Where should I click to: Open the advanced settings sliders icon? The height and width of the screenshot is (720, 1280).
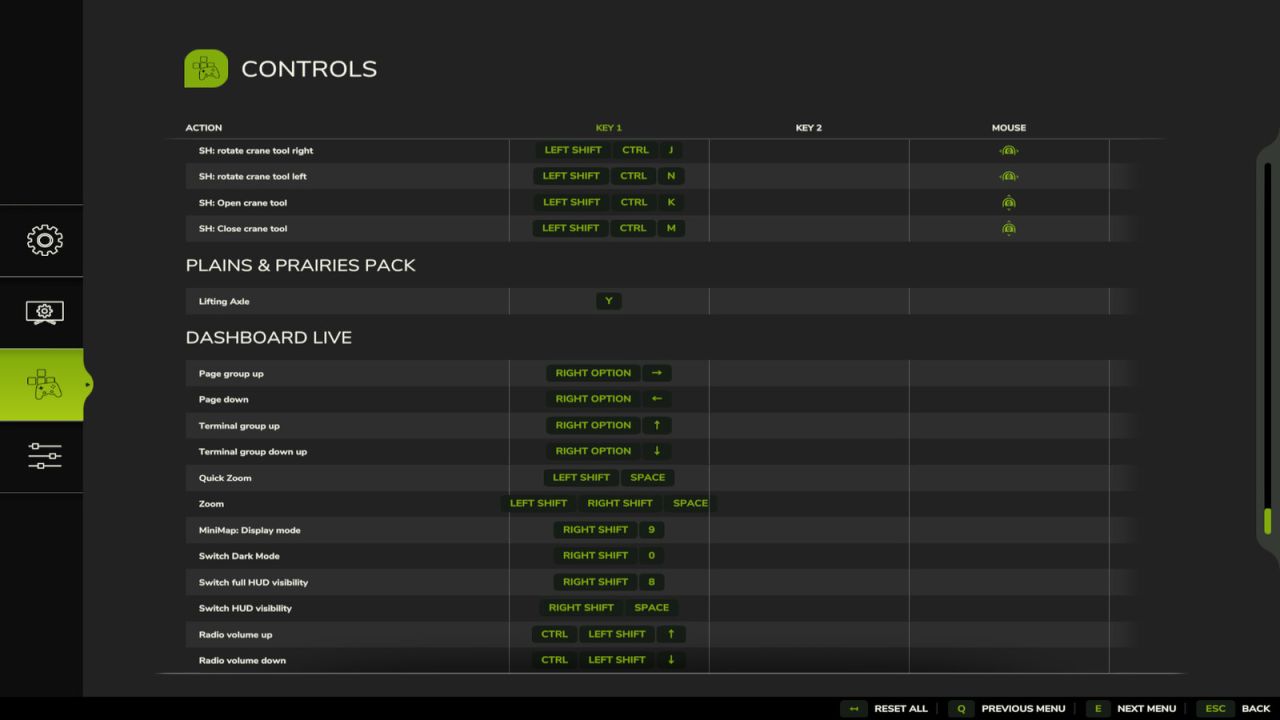pos(44,457)
